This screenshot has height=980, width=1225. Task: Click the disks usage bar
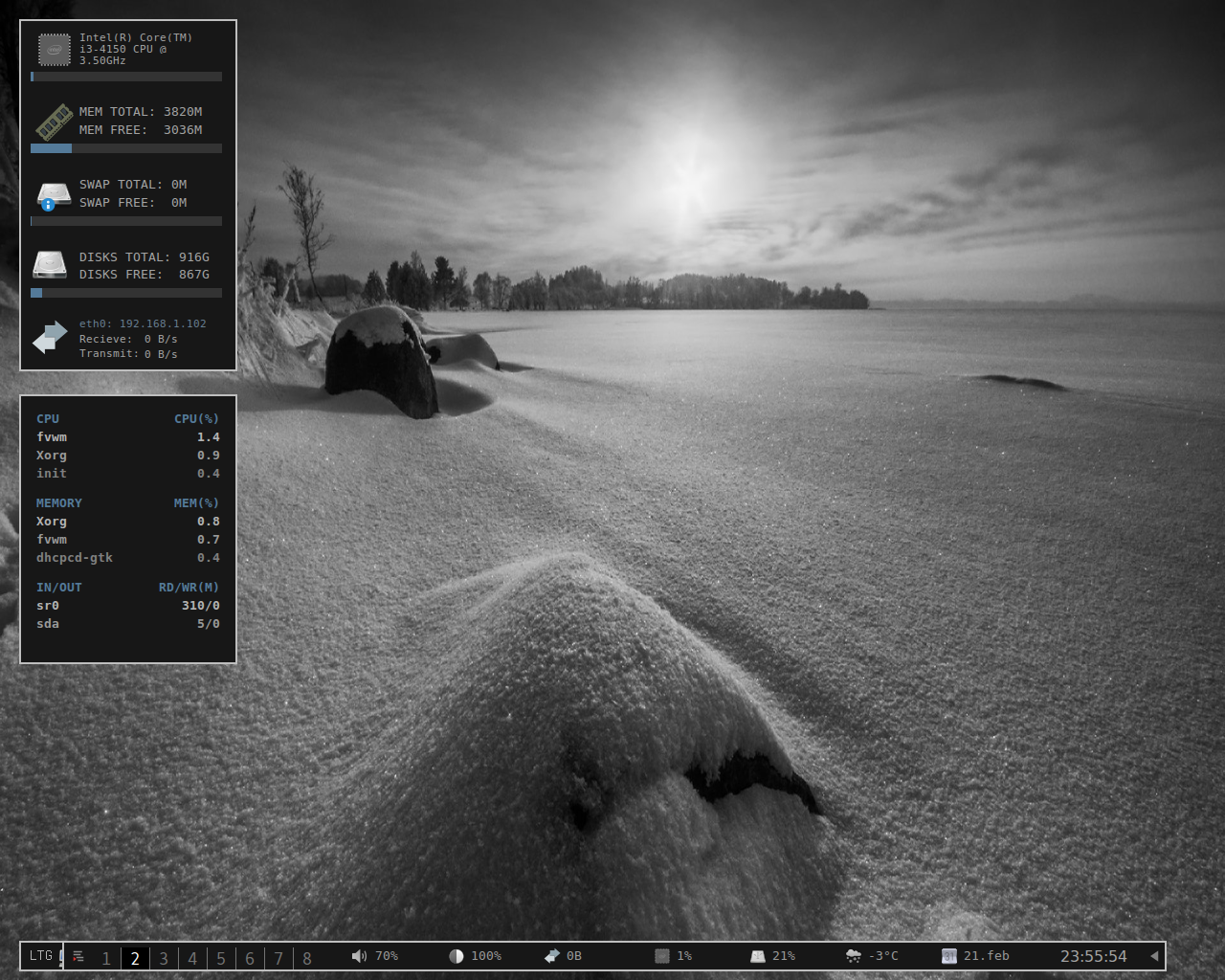[126, 293]
